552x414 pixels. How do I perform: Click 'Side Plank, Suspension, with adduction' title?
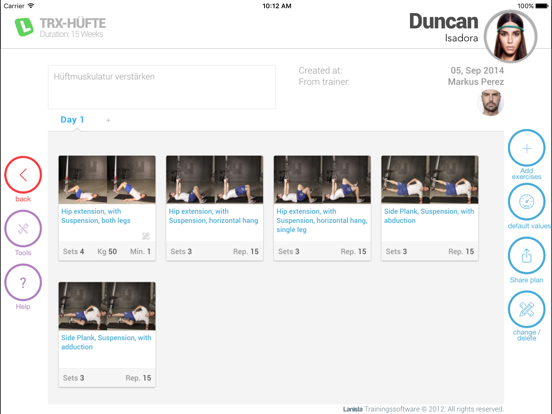tap(106, 342)
